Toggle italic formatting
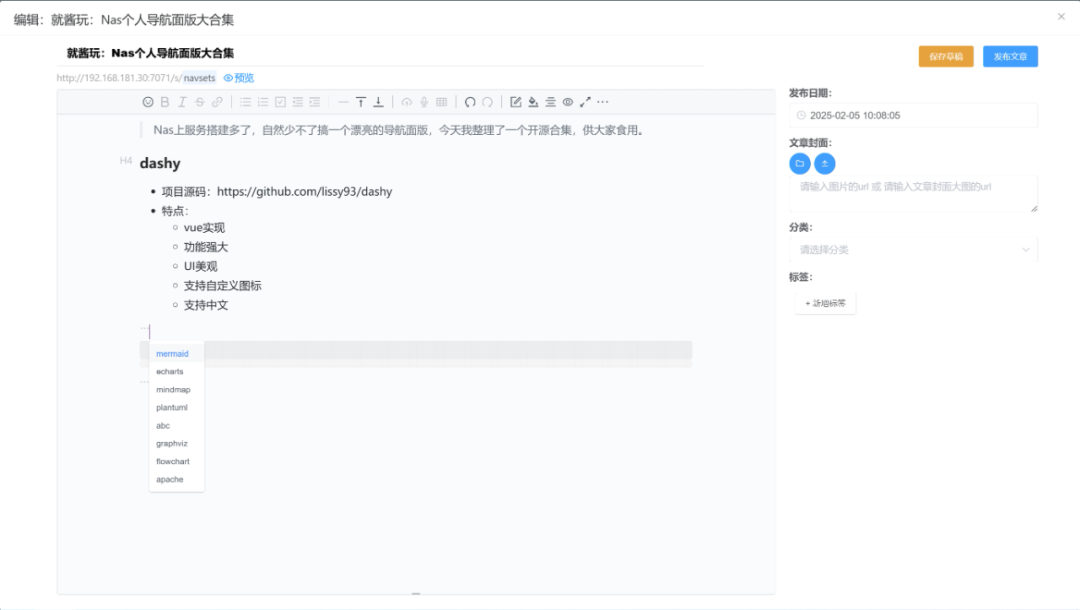The width and height of the screenshot is (1080, 610). click(x=182, y=102)
